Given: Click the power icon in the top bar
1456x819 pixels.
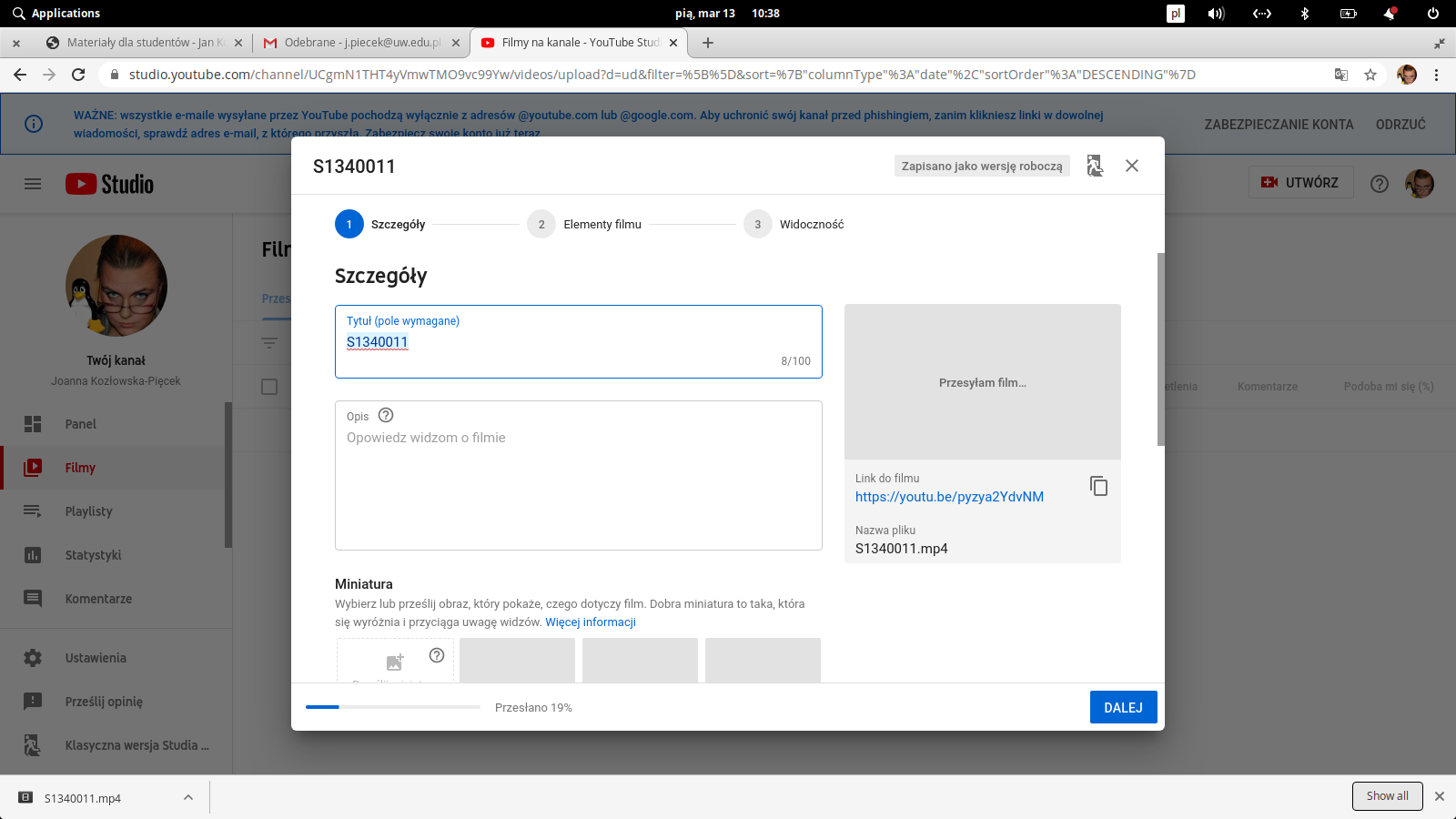Looking at the screenshot, I should tap(1433, 14).
